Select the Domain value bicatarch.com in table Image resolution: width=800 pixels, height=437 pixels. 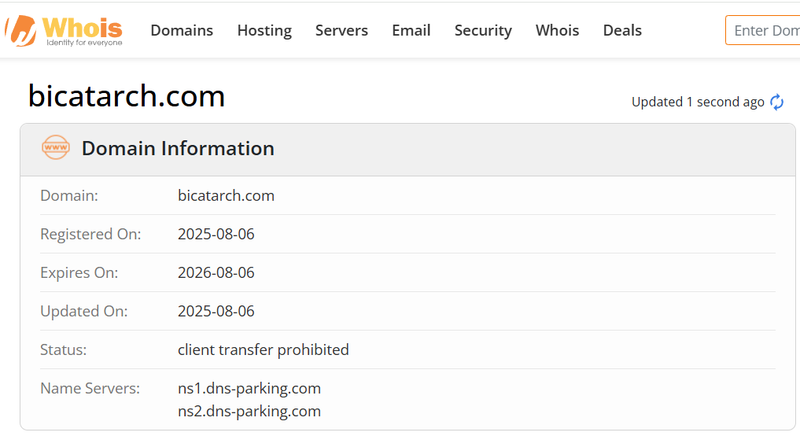pos(226,195)
